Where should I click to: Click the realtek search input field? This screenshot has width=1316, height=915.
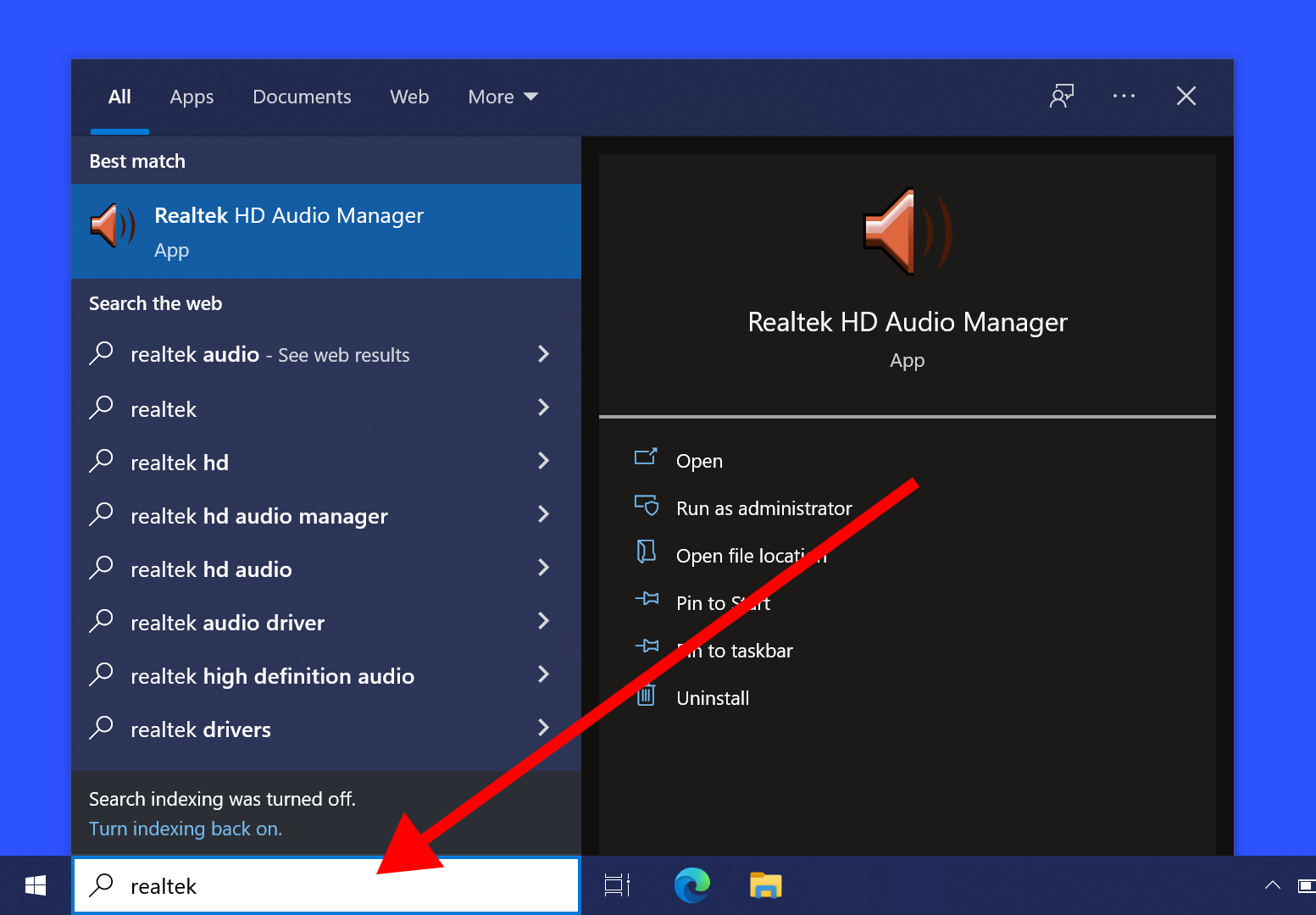click(x=254, y=884)
